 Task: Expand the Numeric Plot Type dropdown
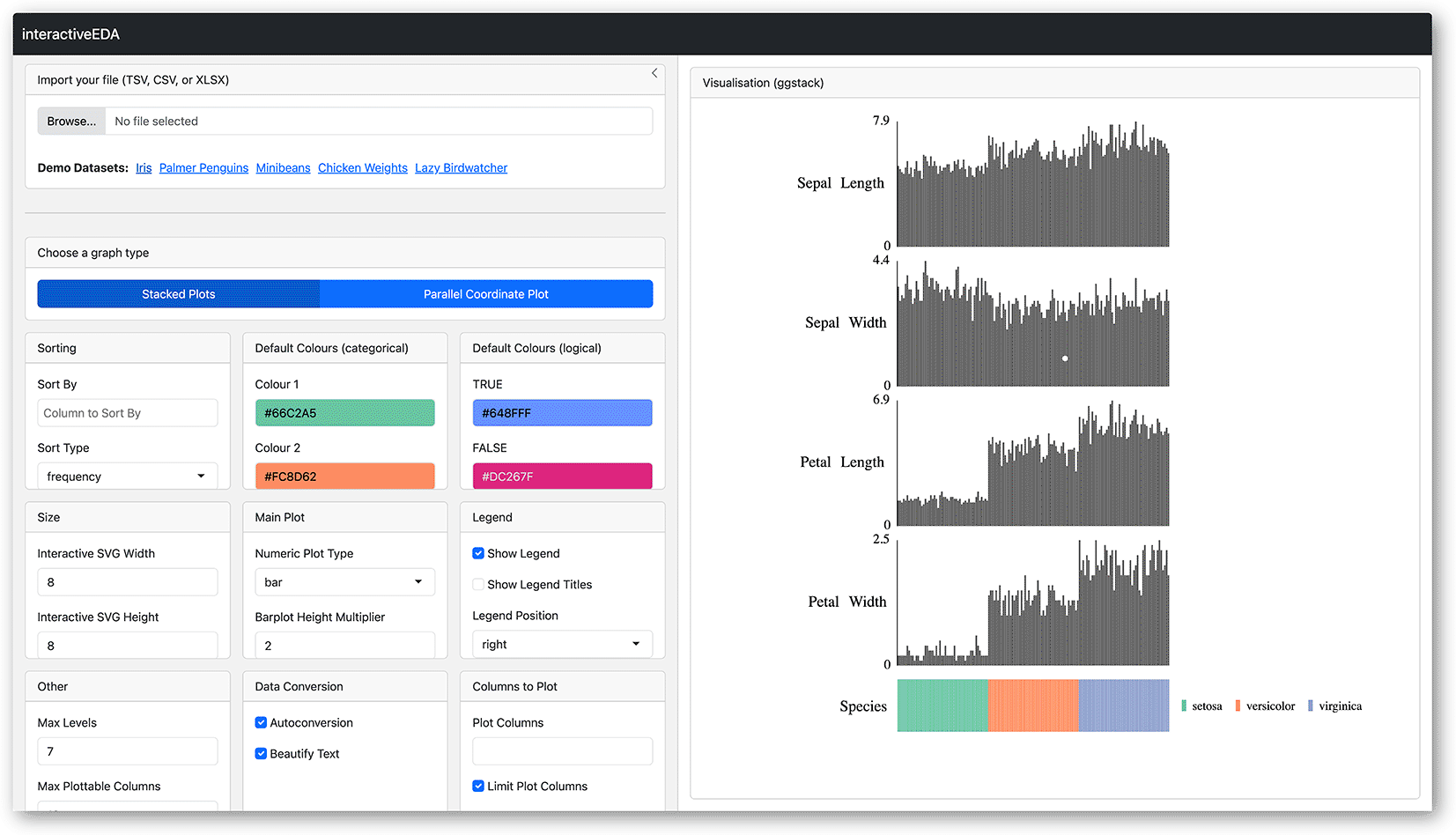344,582
